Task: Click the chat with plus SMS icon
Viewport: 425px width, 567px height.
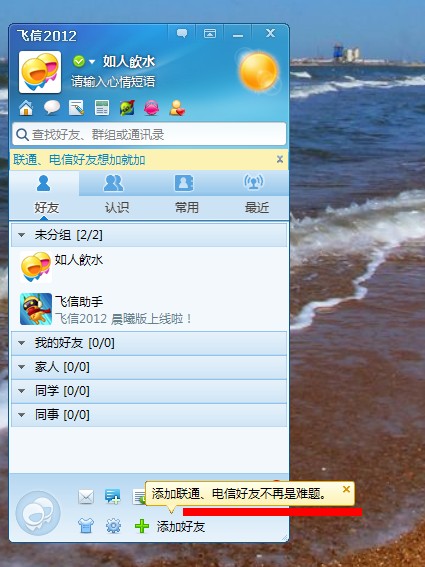Action: [113, 496]
